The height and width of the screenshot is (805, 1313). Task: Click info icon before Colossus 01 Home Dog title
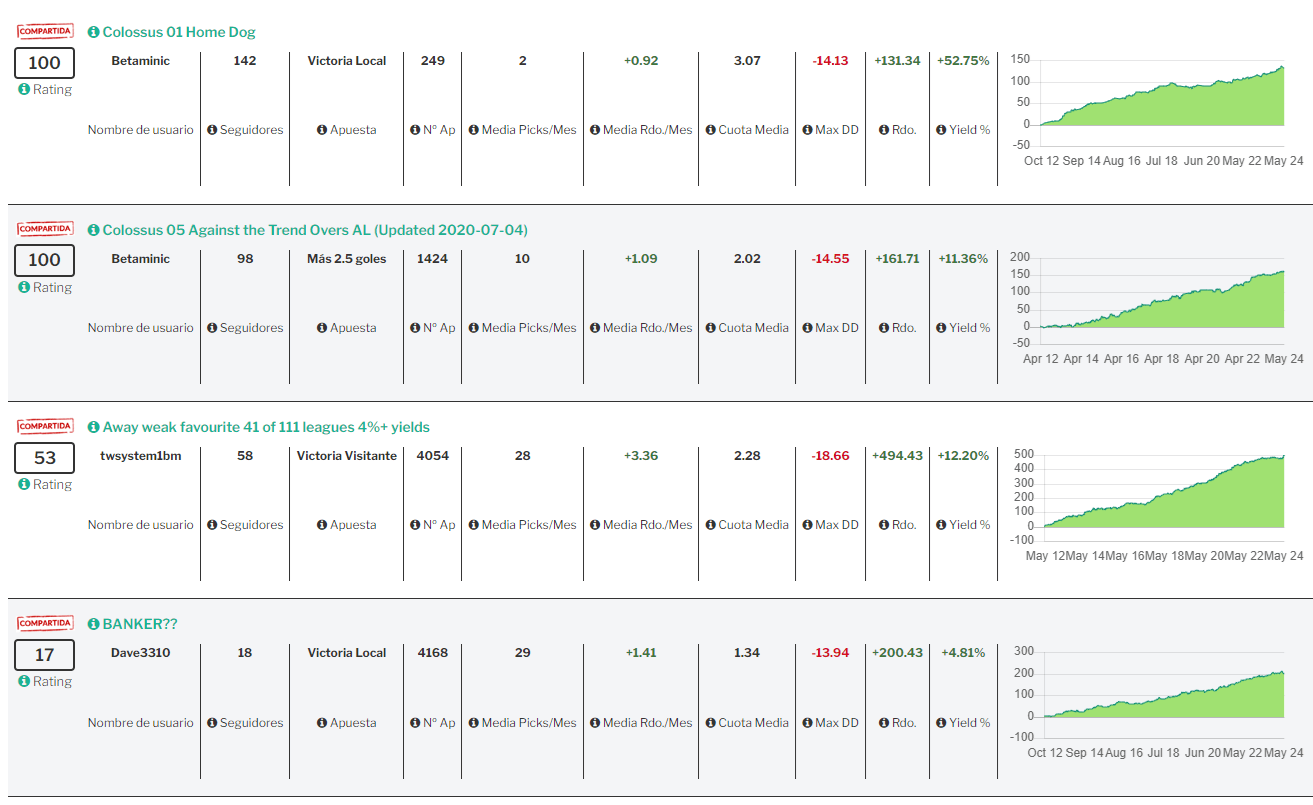pyautogui.click(x=94, y=32)
